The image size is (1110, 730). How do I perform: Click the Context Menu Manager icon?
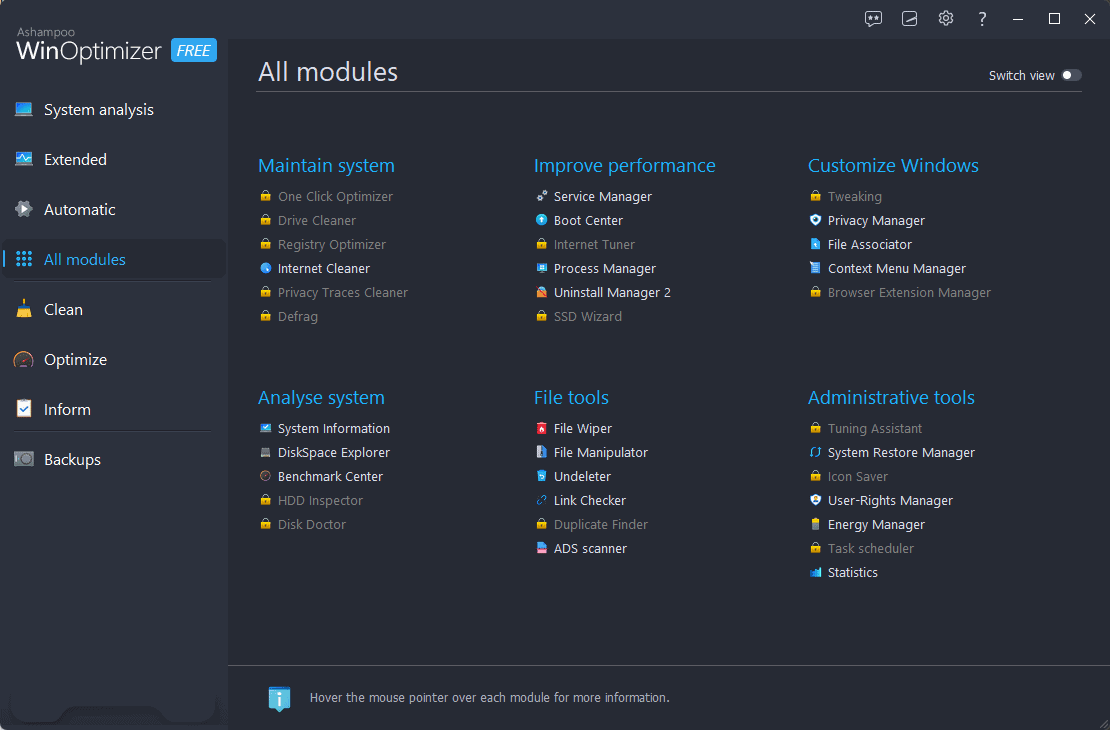click(816, 268)
